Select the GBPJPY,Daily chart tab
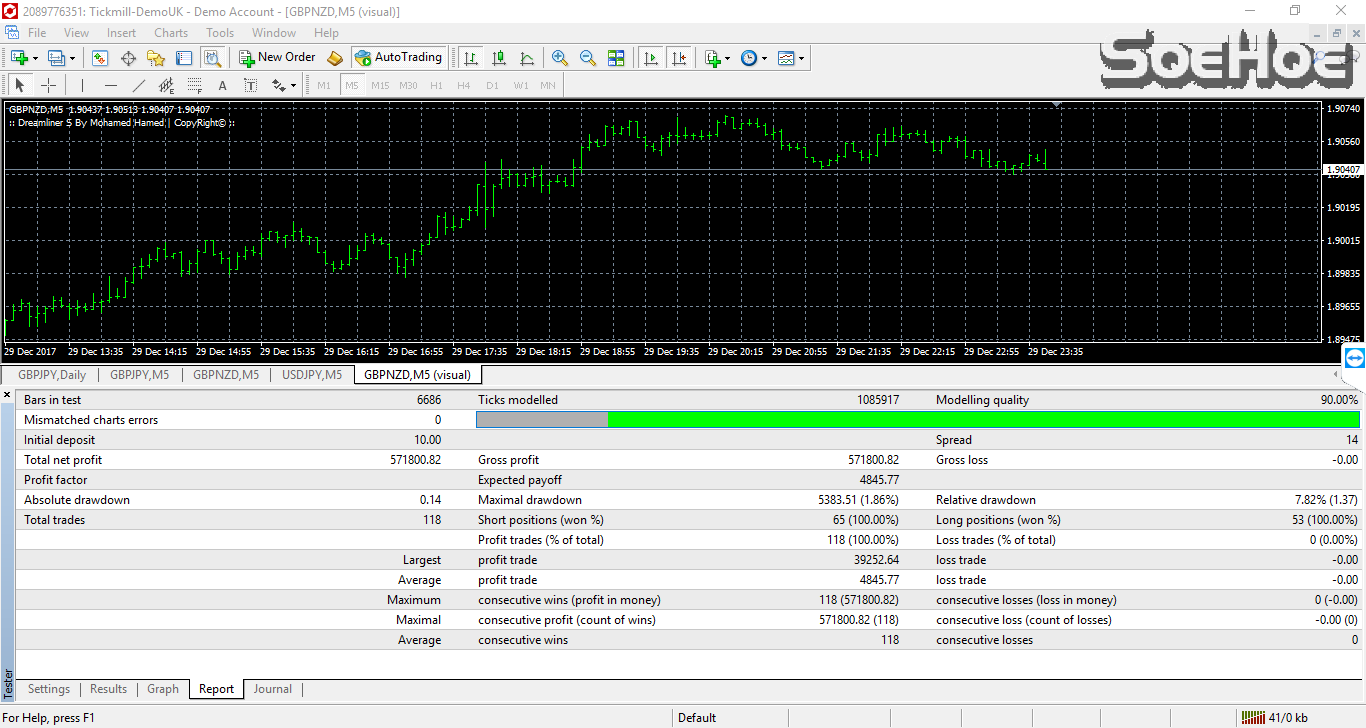The width and height of the screenshot is (1366, 728). 52,375
